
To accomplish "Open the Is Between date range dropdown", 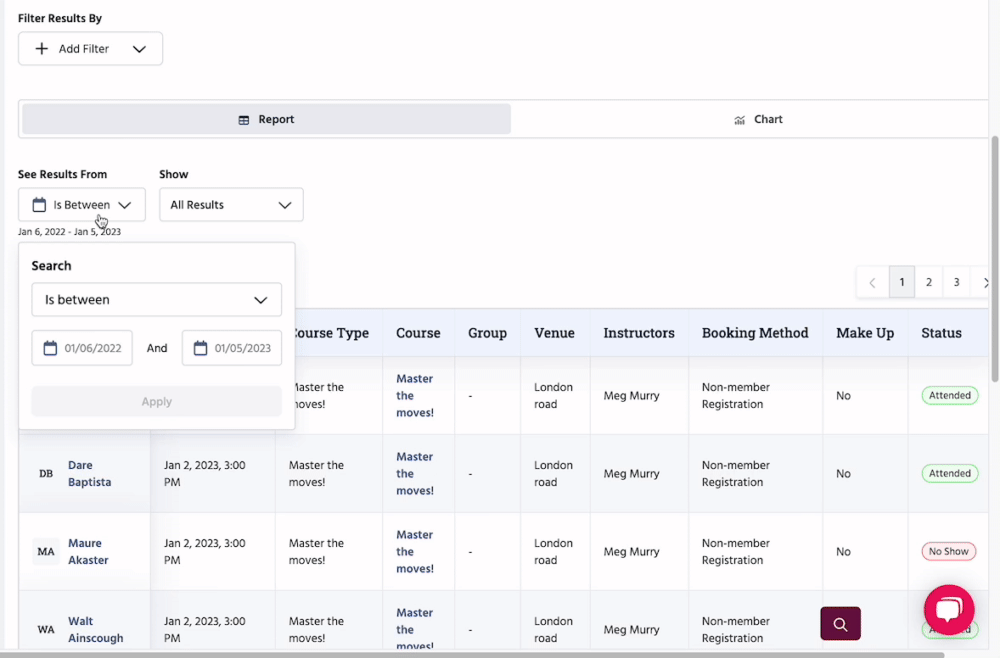I will pos(82,205).
